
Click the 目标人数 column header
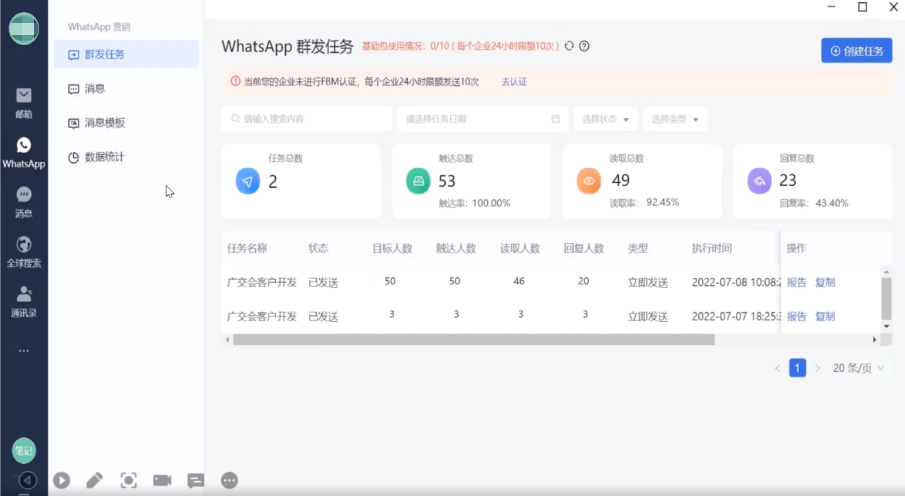[x=392, y=248]
